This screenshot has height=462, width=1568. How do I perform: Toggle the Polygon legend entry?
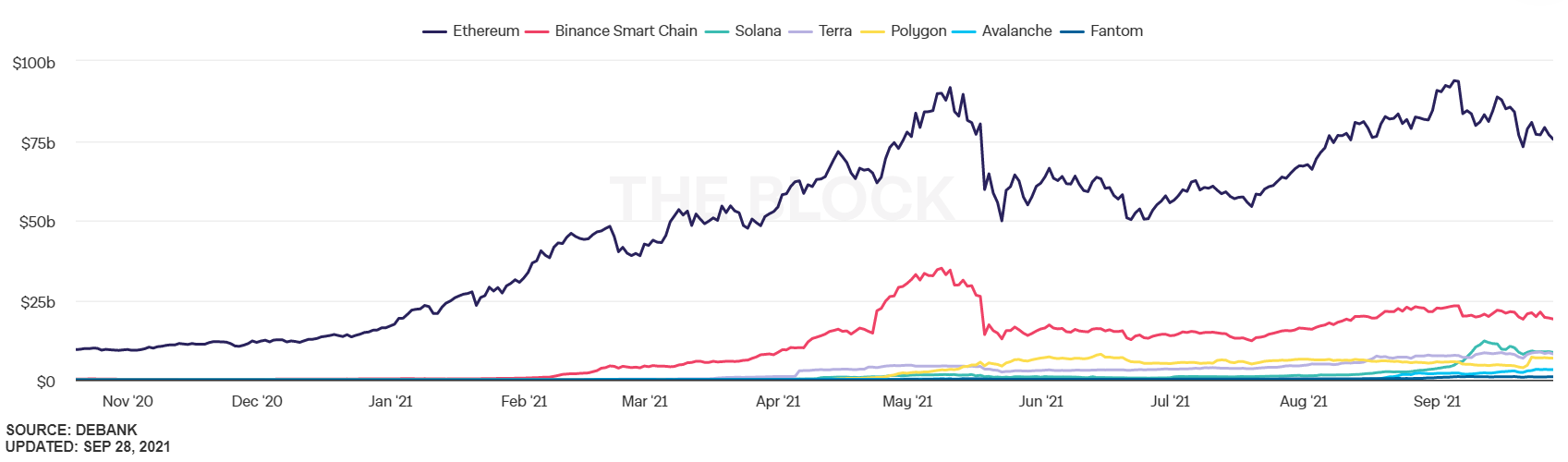tap(918, 30)
